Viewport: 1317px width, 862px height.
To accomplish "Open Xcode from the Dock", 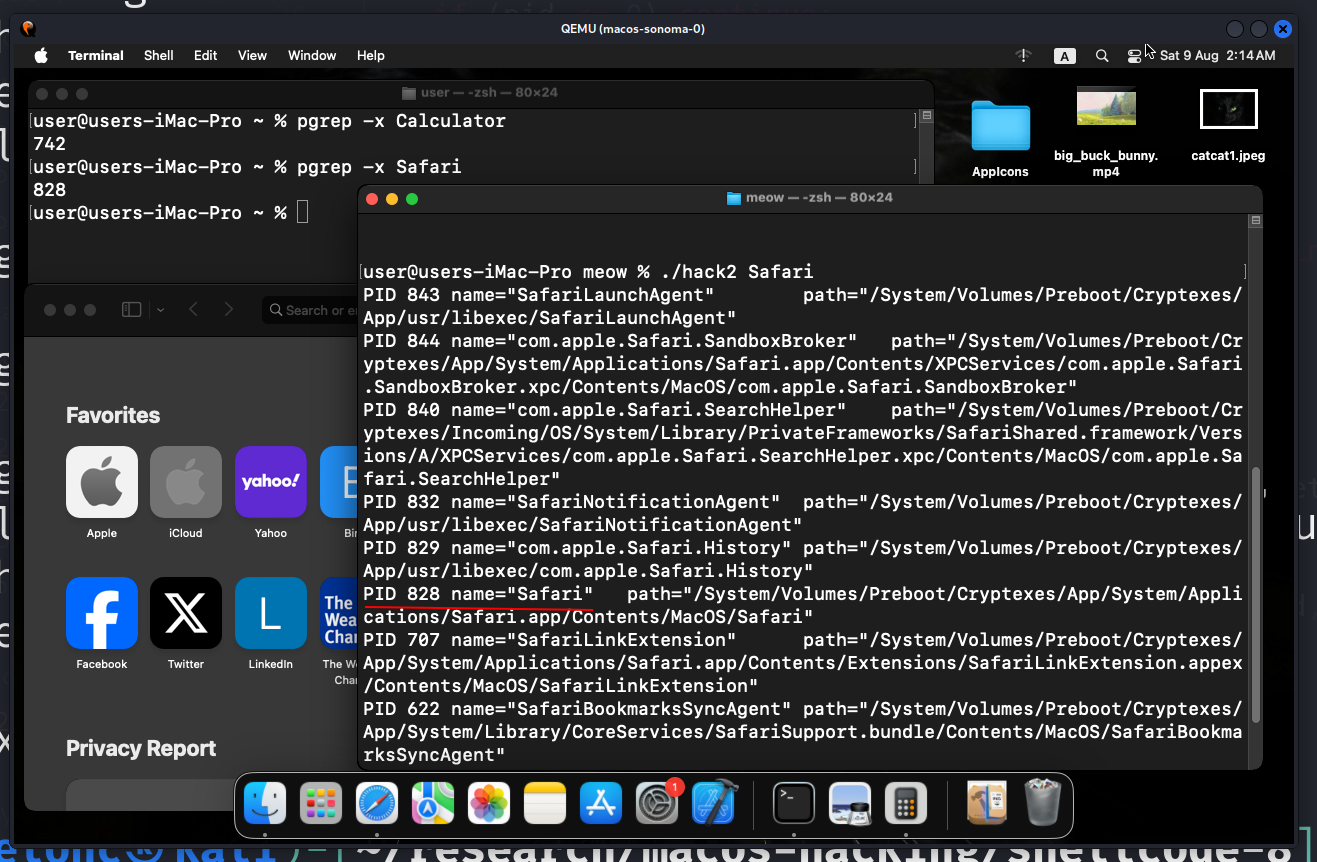I will (x=714, y=803).
